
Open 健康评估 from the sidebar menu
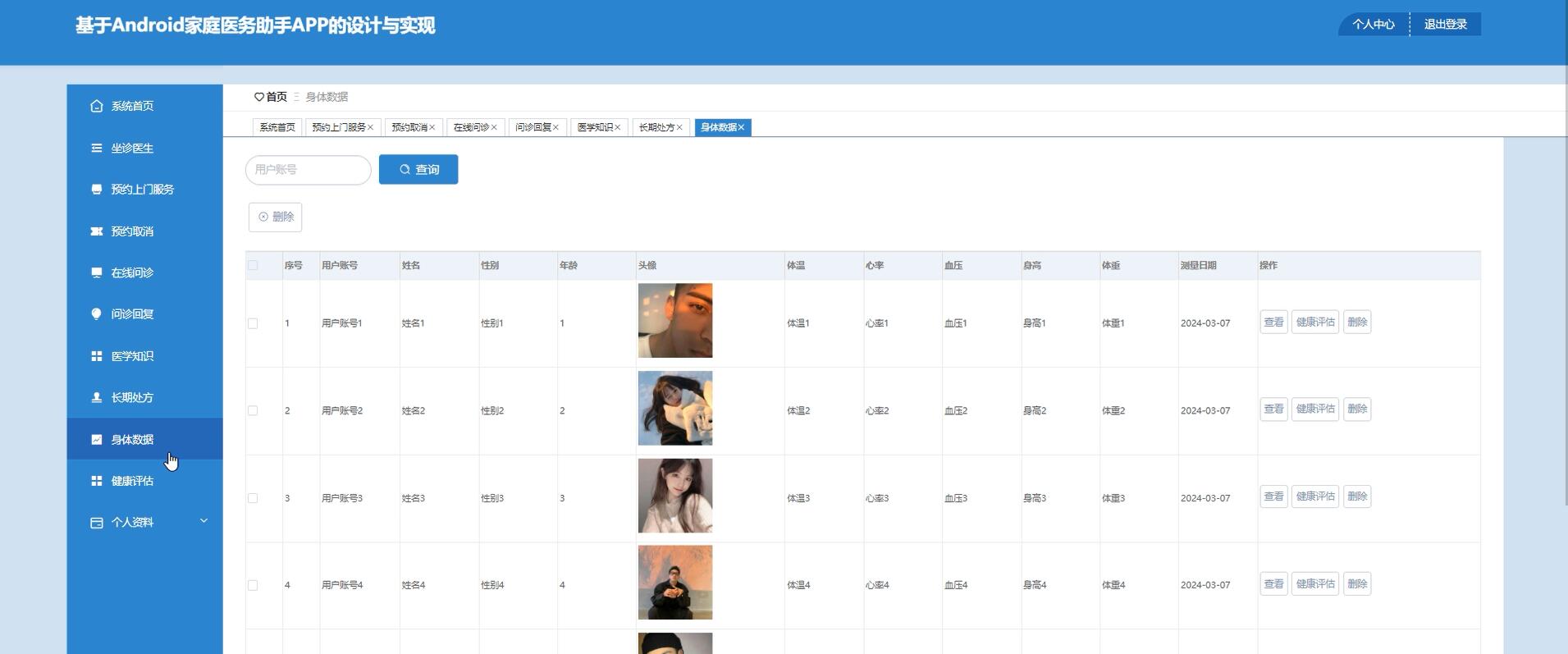[144, 481]
